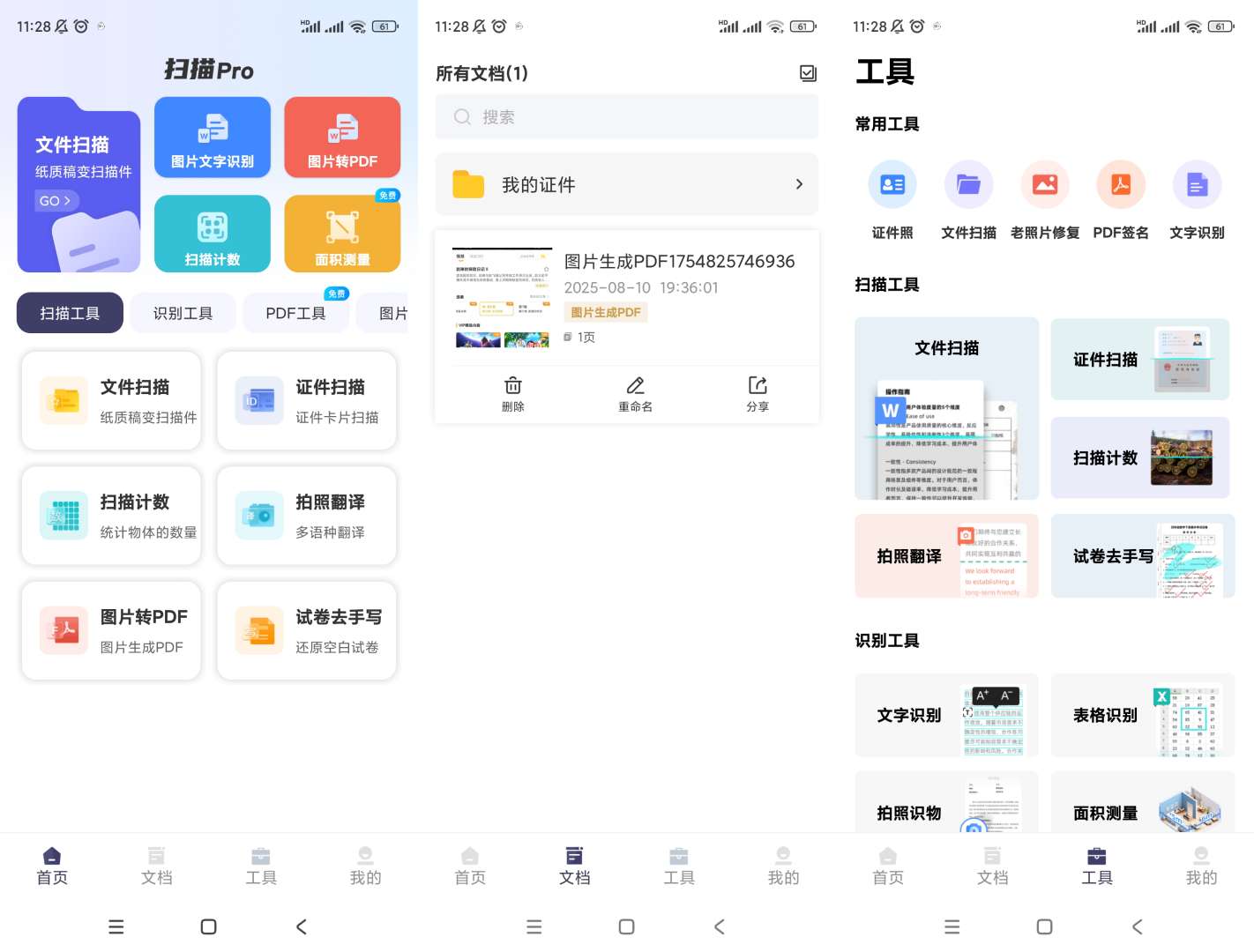Expand 我的证件 folder via chevron

click(x=799, y=184)
